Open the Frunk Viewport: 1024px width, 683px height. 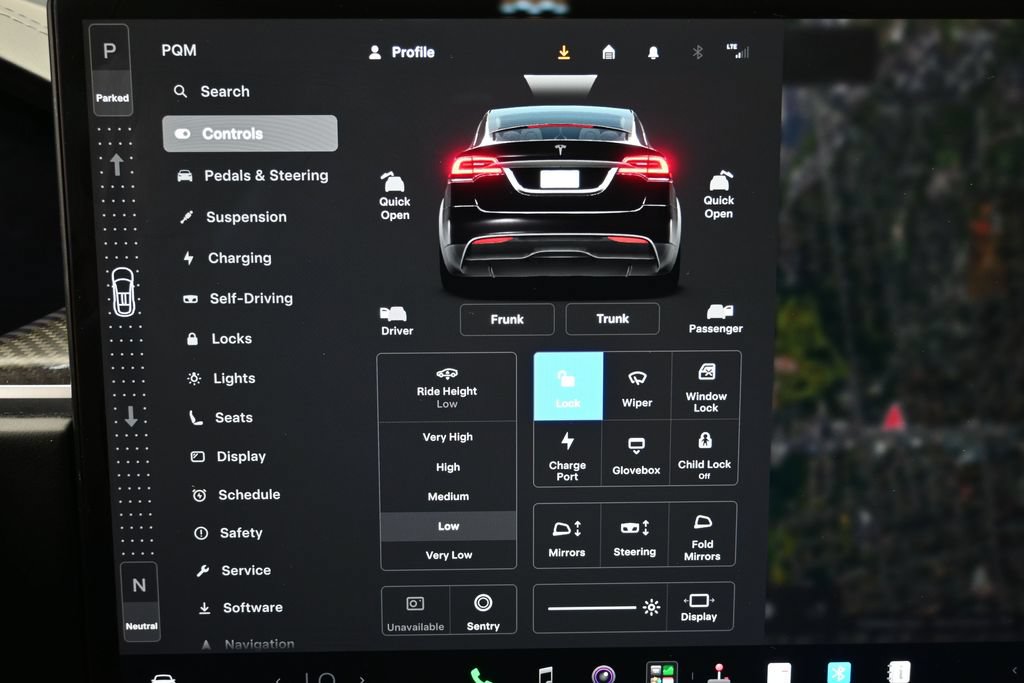507,319
